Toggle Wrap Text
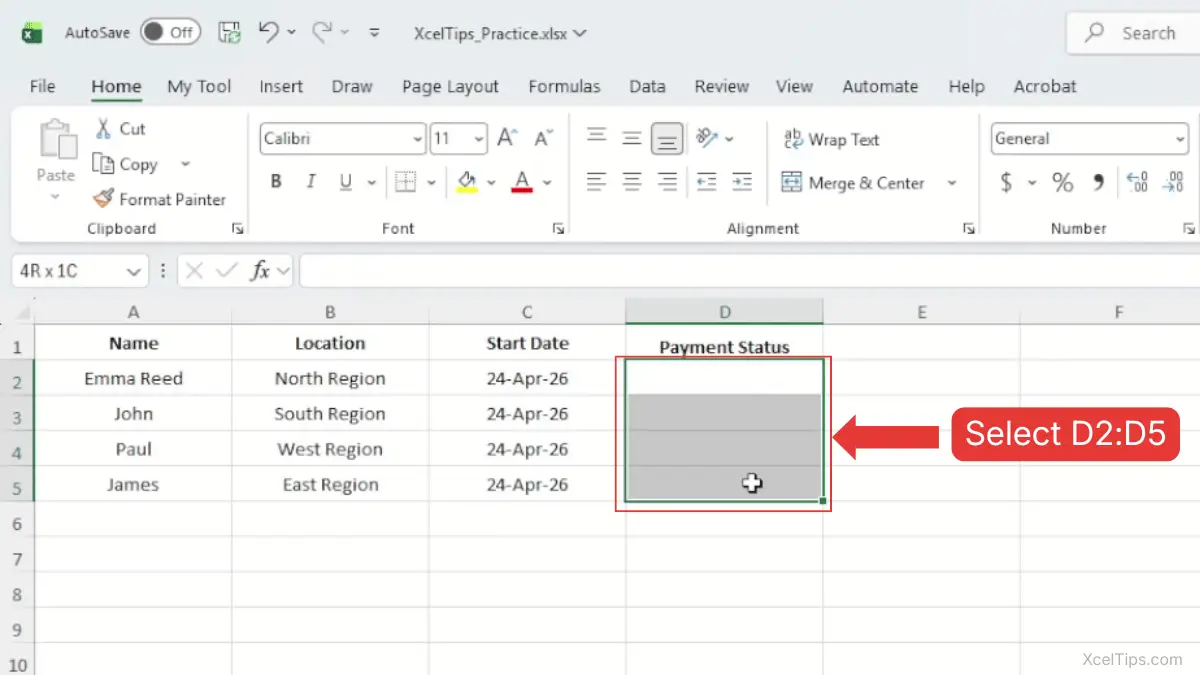 (x=831, y=139)
